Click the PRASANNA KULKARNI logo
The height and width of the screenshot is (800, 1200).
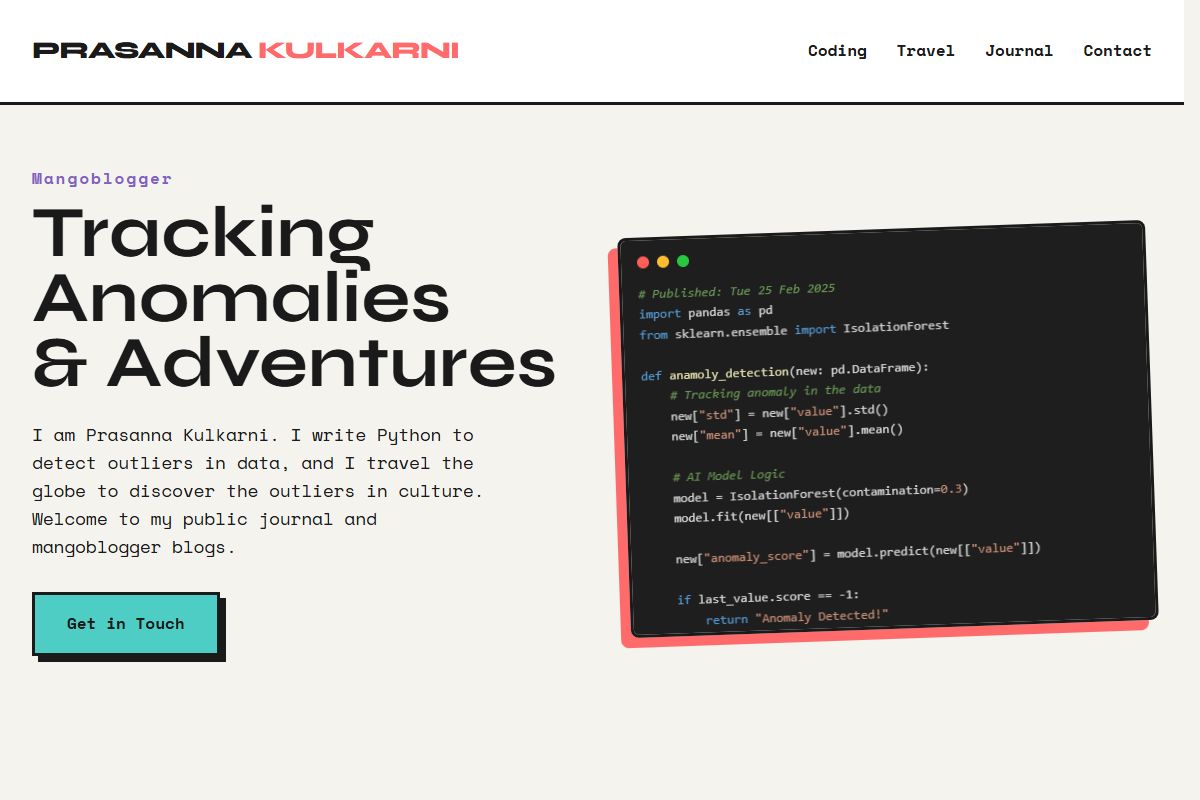[x=247, y=49]
